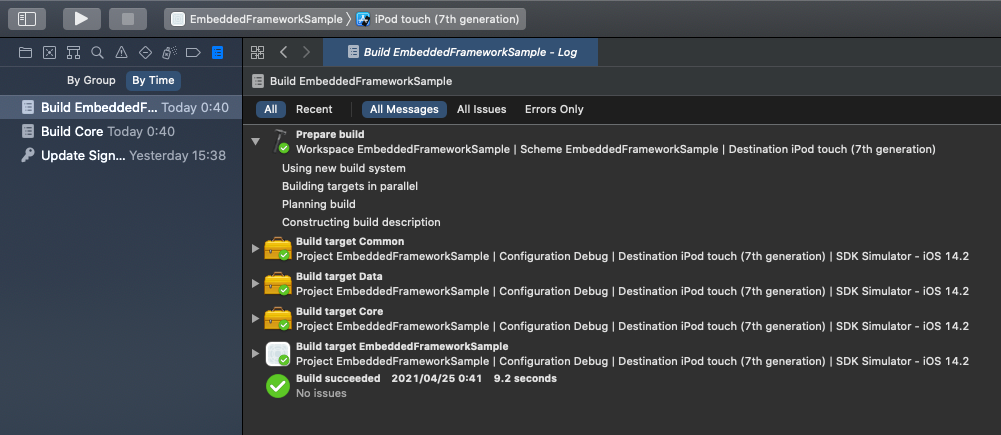Click the 'Prepare build' heading
Image resolution: width=1001 pixels, height=435 pixels.
point(330,134)
